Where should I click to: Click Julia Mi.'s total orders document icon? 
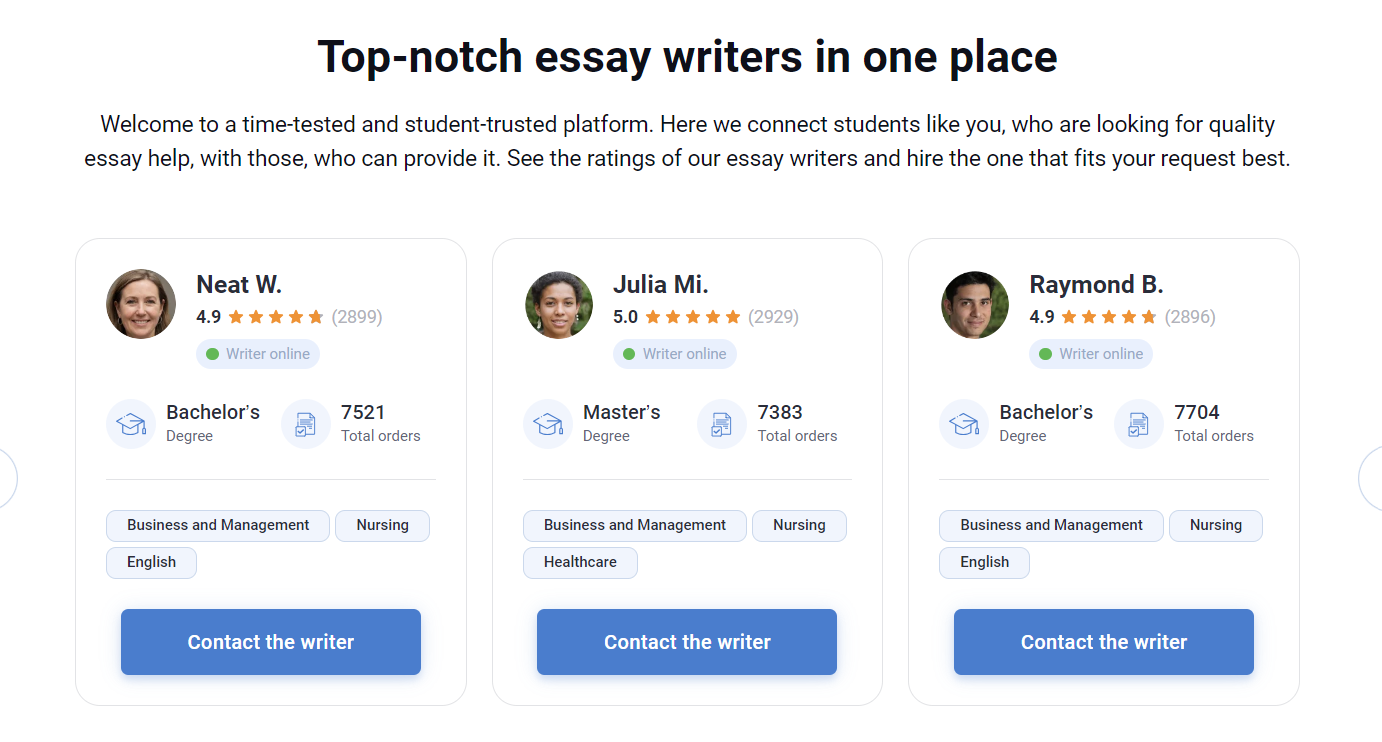(722, 424)
